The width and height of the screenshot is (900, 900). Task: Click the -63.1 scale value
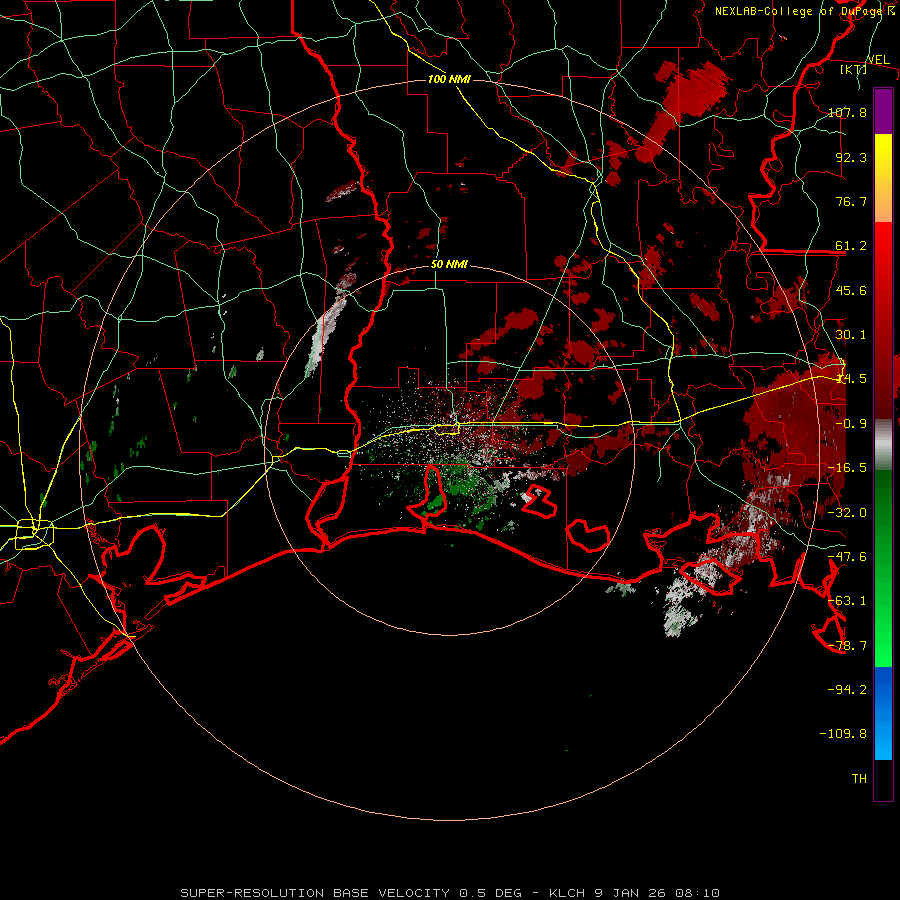[x=847, y=601]
